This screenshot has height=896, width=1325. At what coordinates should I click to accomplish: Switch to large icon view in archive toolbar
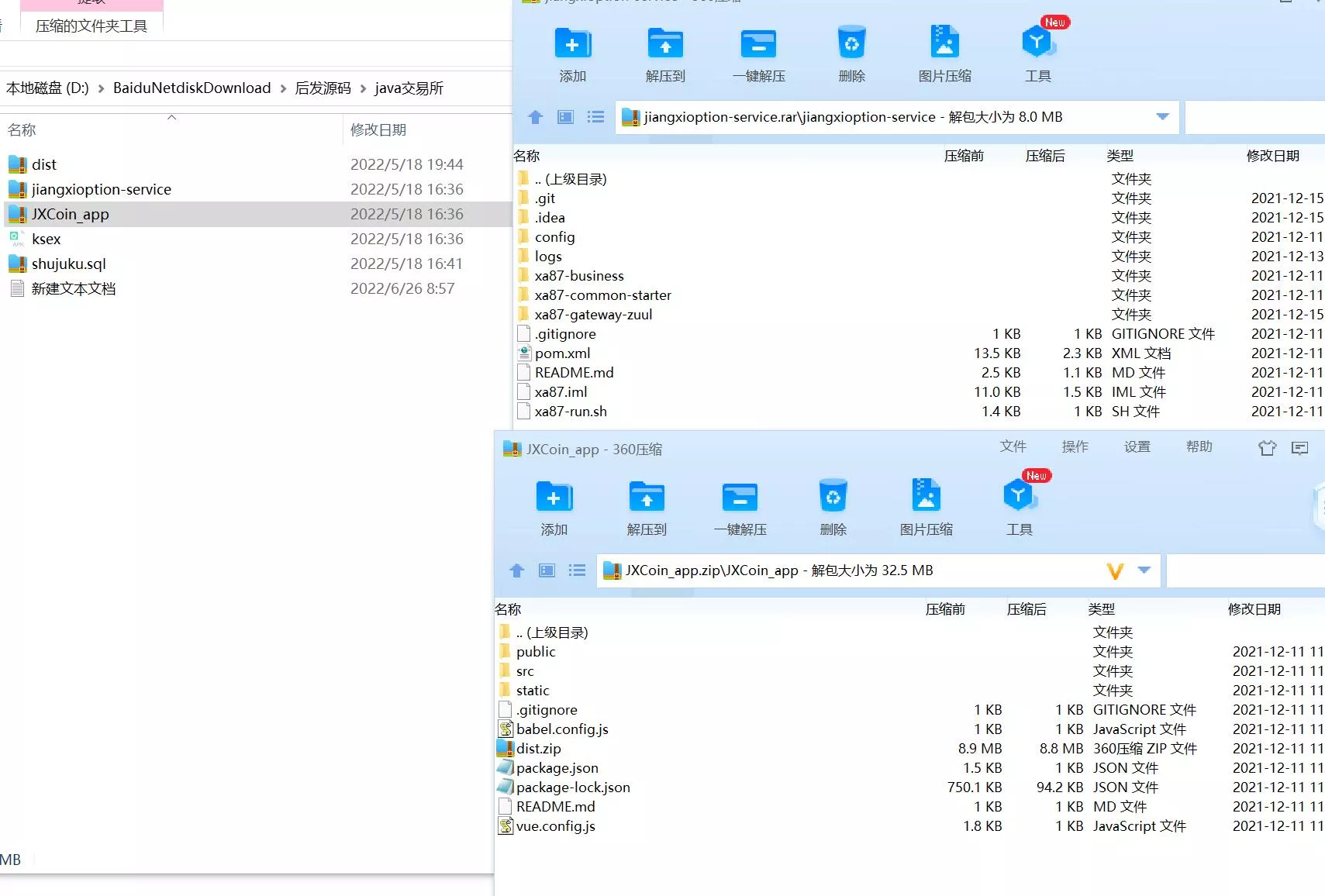pyautogui.click(x=565, y=117)
